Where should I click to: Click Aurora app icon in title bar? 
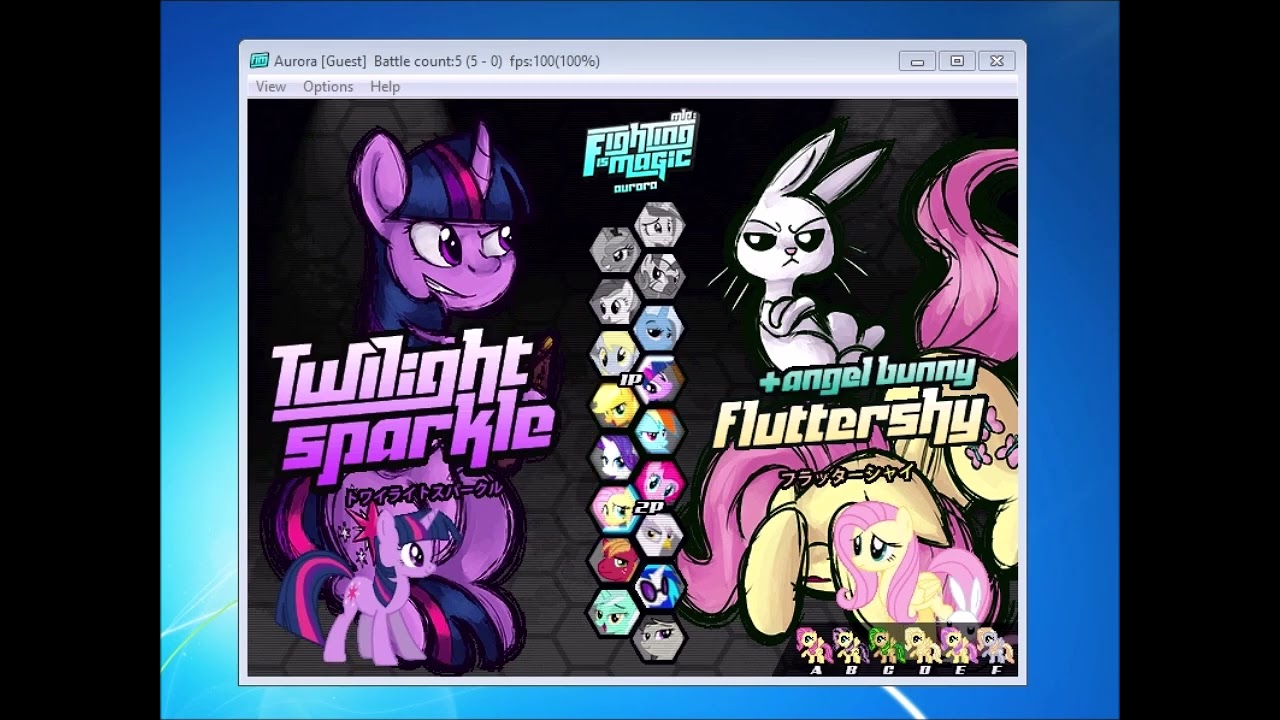(x=259, y=61)
